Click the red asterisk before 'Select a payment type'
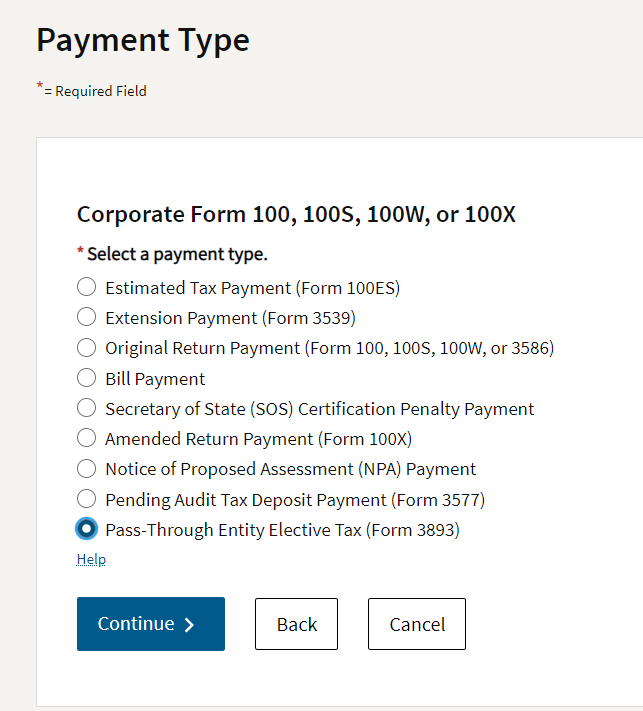 (80, 251)
